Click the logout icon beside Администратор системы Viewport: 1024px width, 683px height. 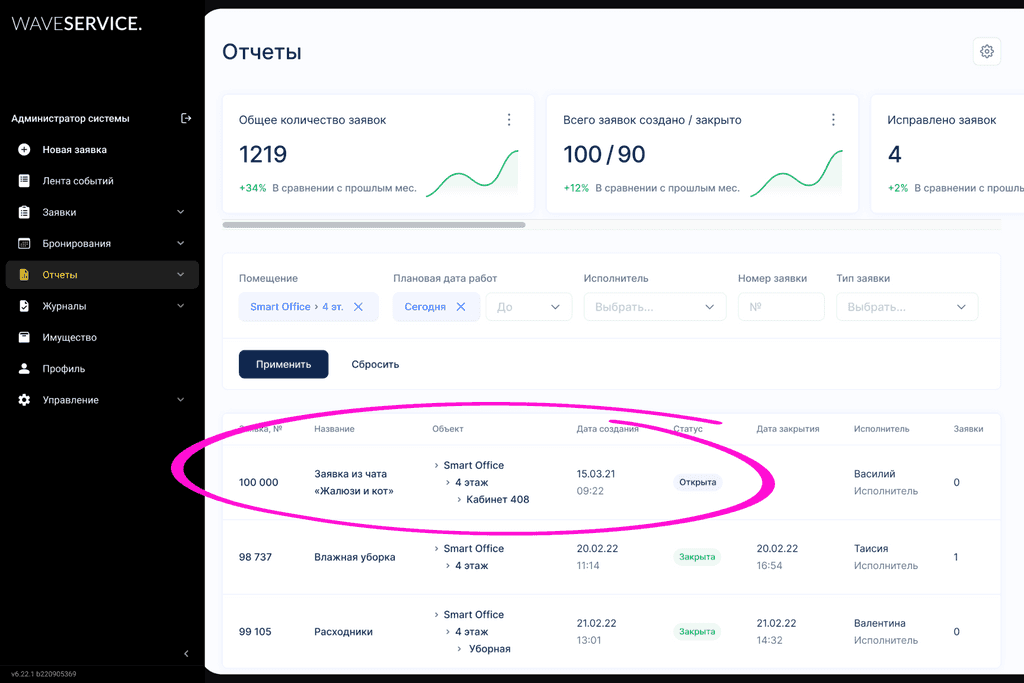186,118
